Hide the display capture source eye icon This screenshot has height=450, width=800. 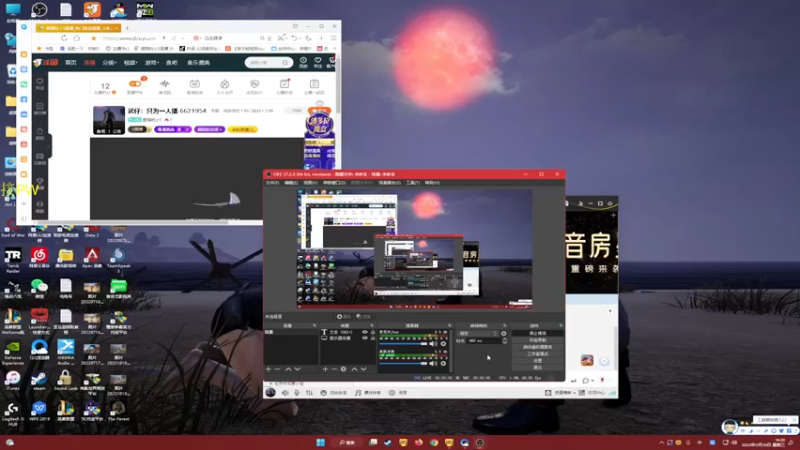click(365, 338)
